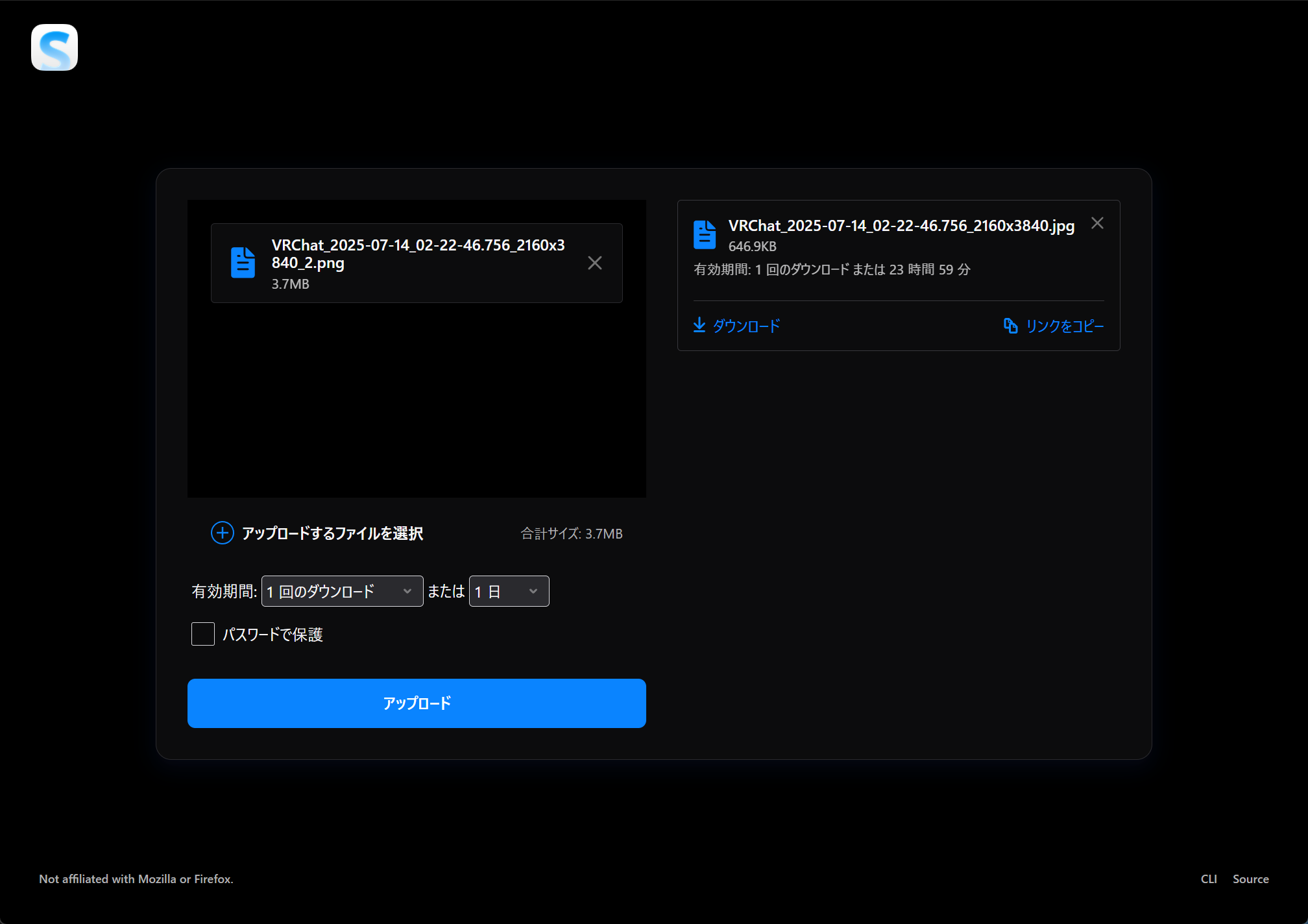Open the download count dropdown
The image size is (1308, 924).
(x=343, y=591)
